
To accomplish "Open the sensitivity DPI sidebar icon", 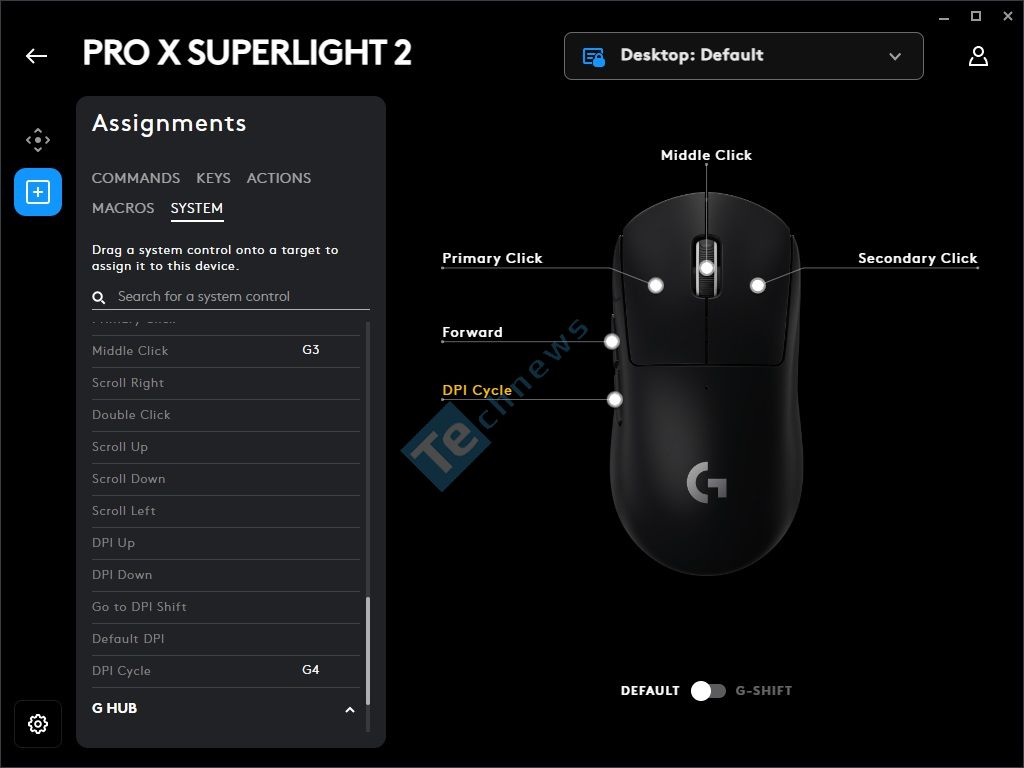I will tap(38, 140).
